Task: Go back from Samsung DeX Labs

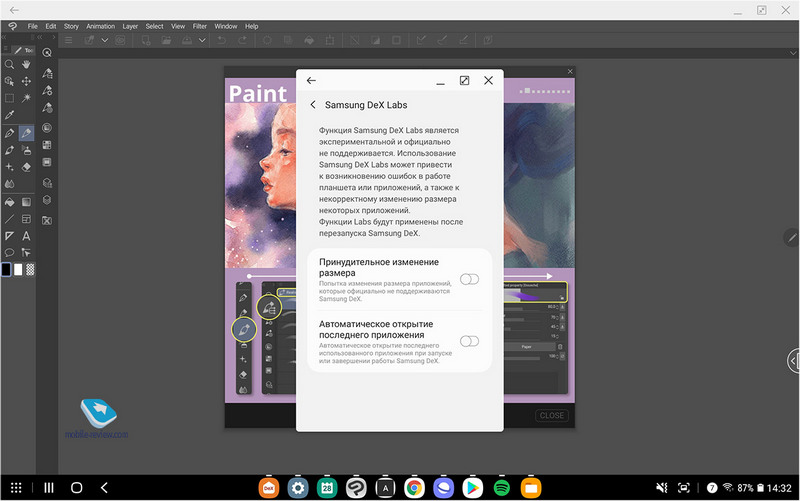Action: tap(313, 104)
